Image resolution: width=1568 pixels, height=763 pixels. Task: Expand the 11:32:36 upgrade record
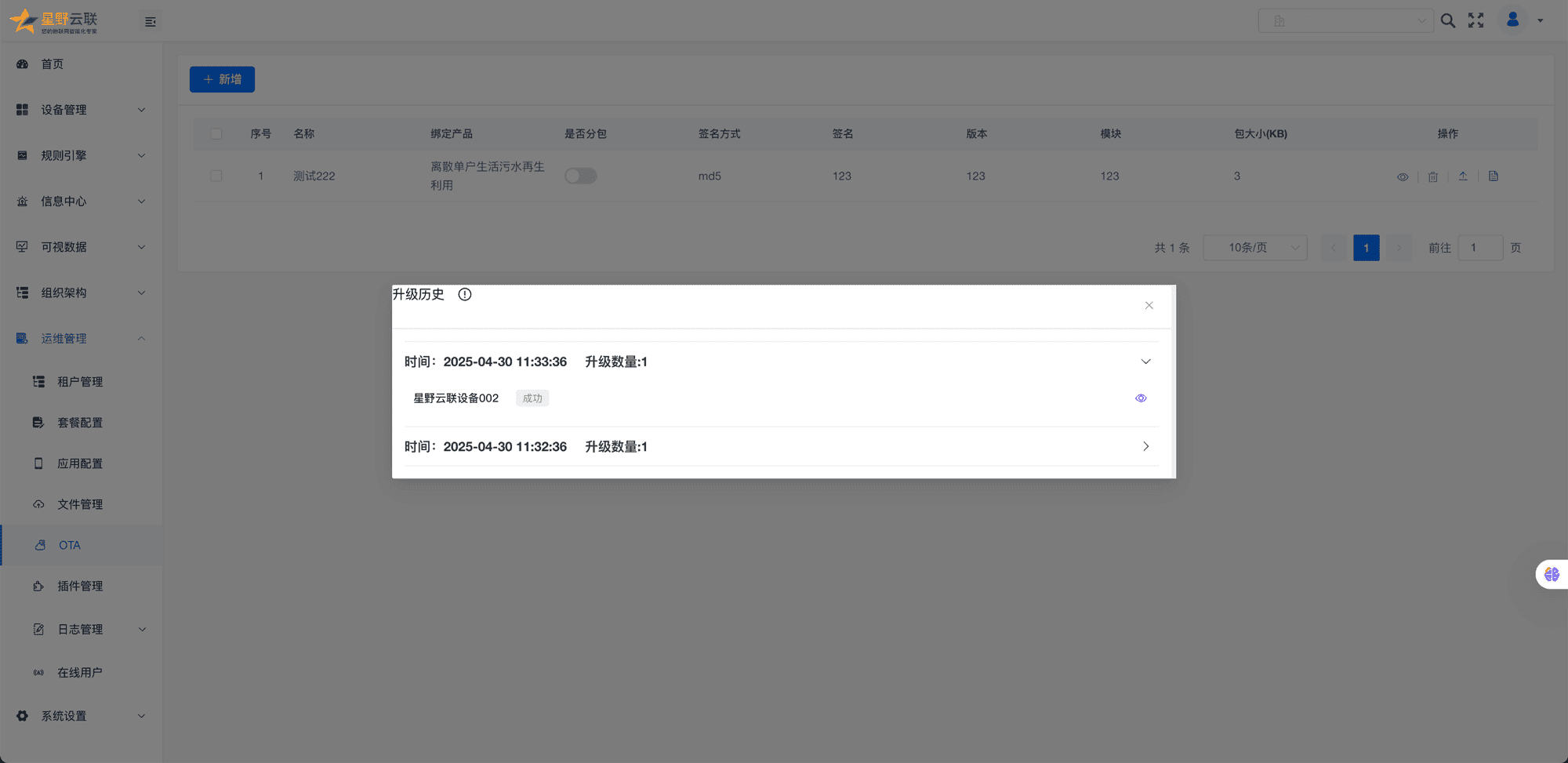tap(1145, 447)
